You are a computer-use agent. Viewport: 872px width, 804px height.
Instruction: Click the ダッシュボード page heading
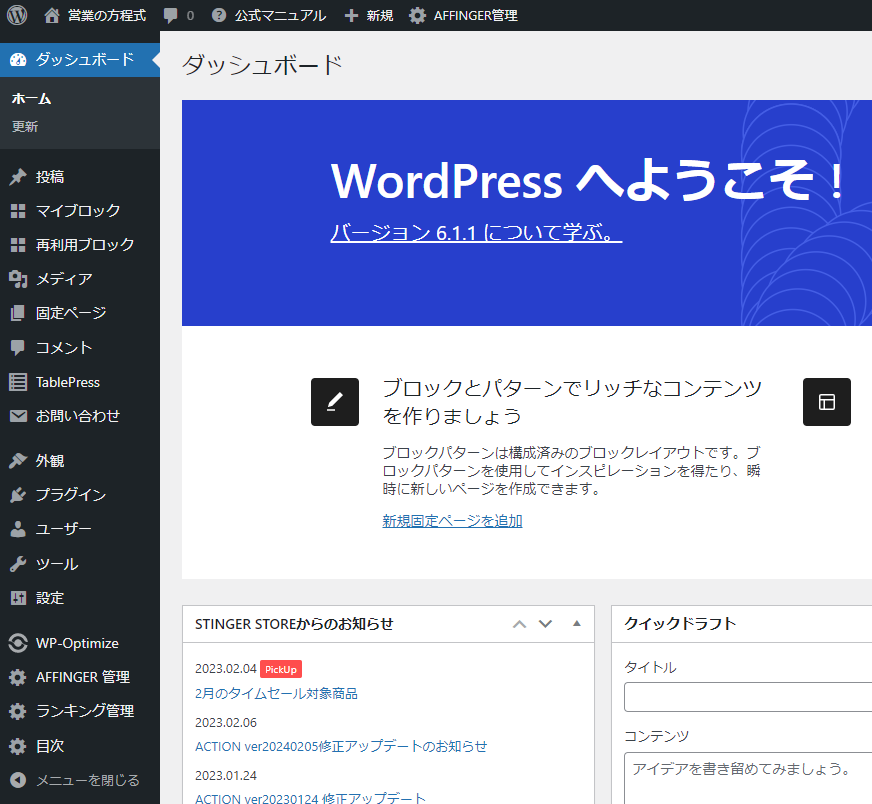tap(262, 65)
